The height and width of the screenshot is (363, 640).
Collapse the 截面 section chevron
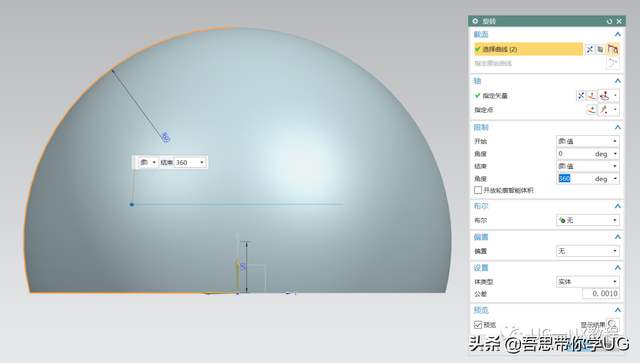point(618,34)
